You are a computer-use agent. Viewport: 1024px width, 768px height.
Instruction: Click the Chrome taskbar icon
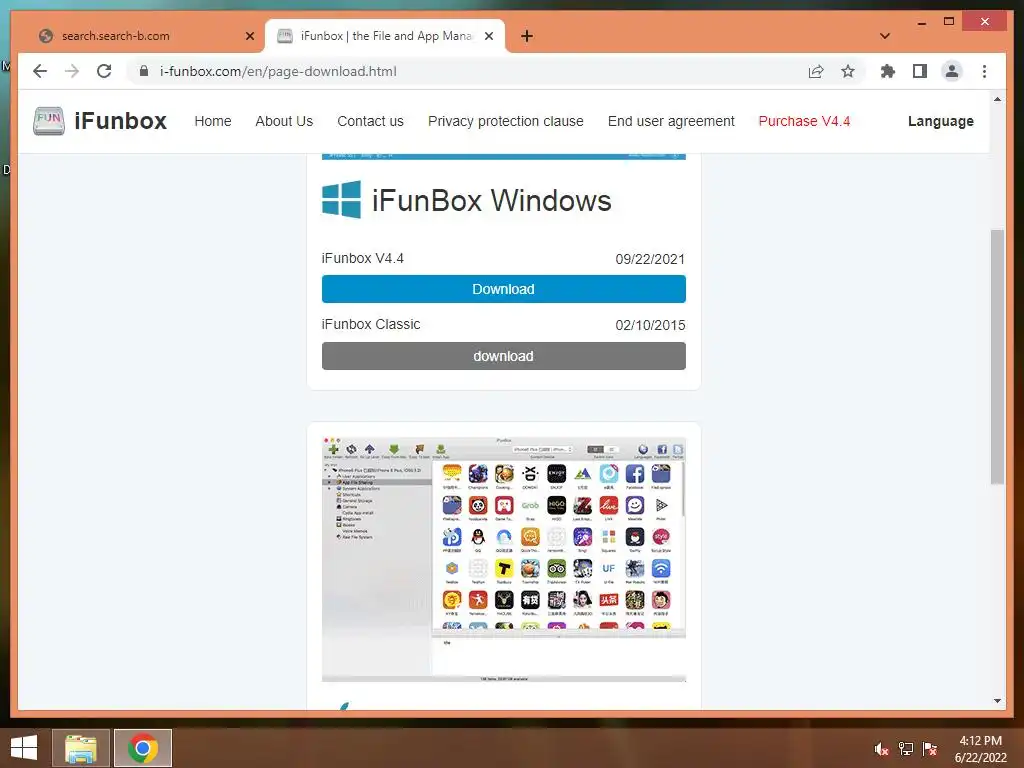click(143, 748)
